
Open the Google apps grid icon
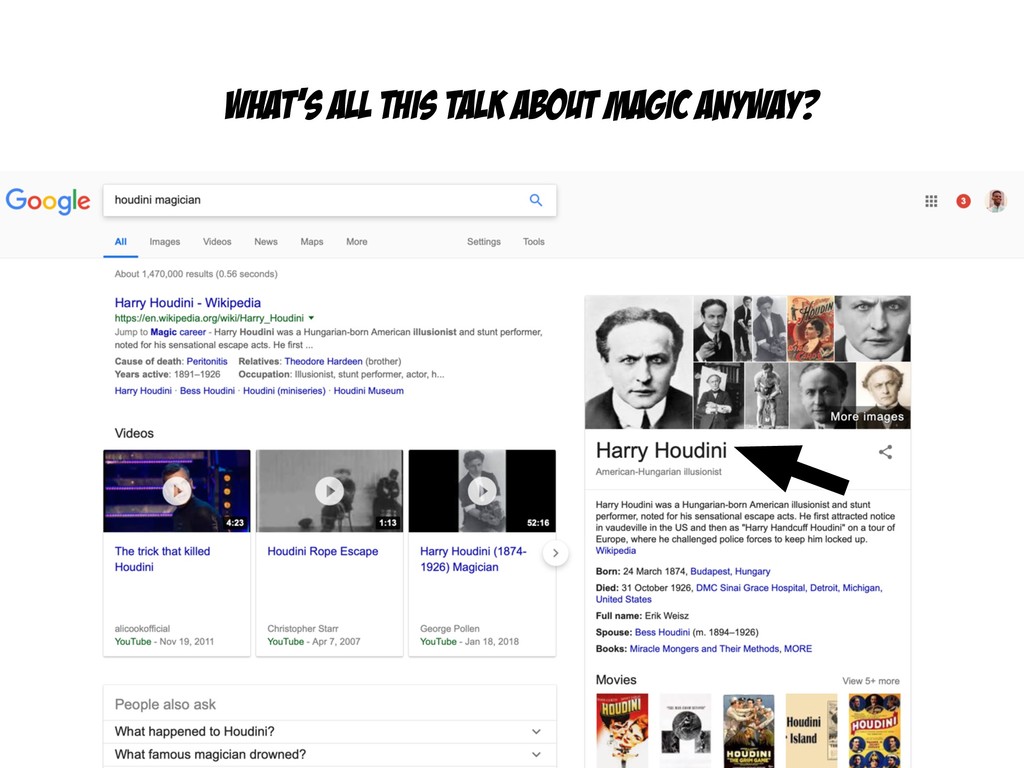tap(931, 201)
